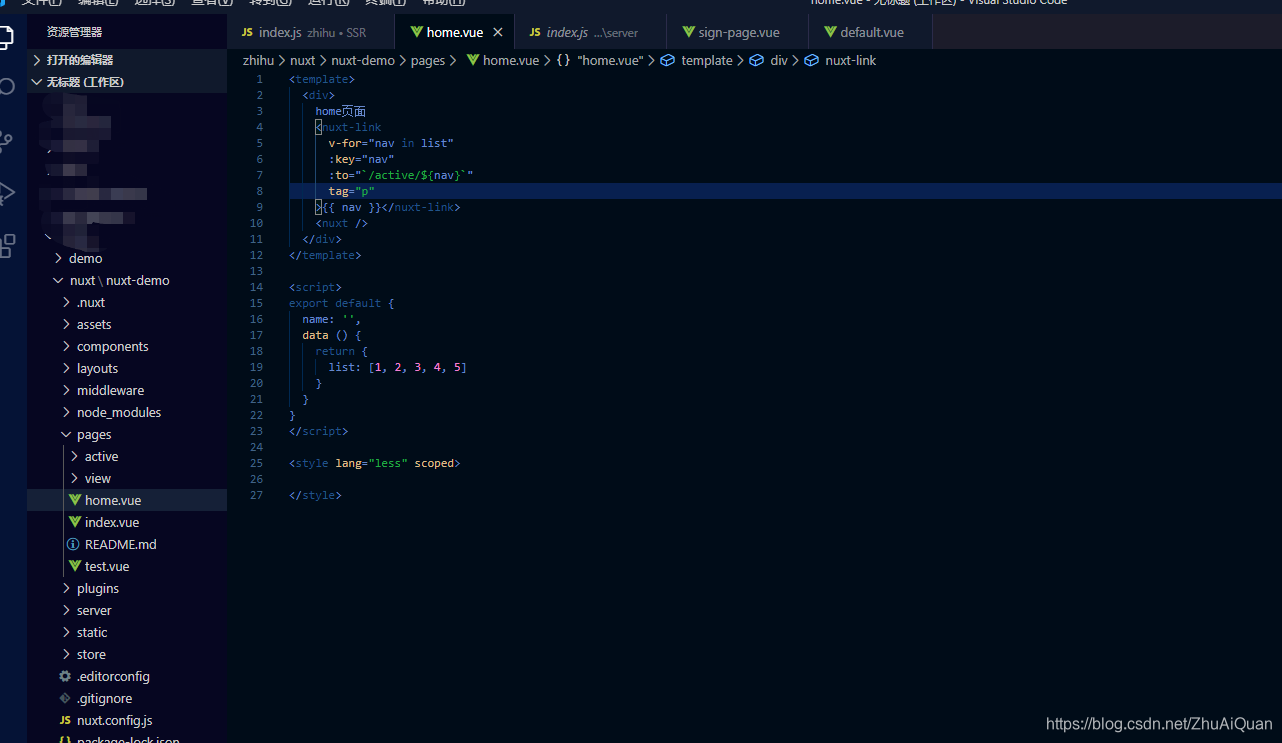Open nuxt.config.js in the file tree
The image size is (1282, 743).
[x=127, y=720]
